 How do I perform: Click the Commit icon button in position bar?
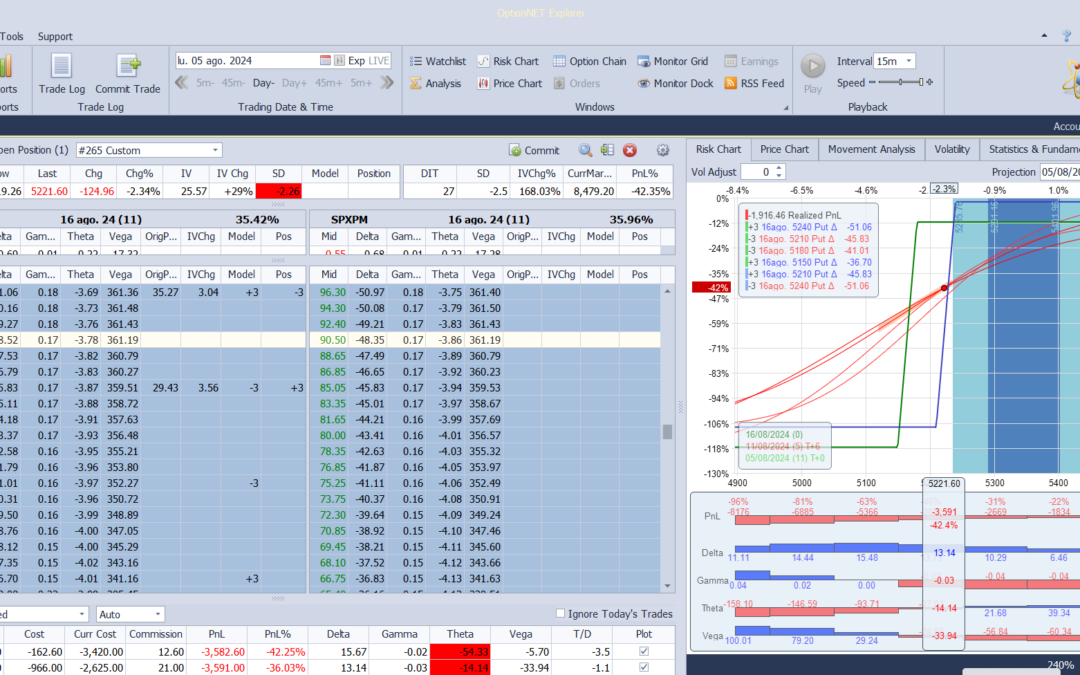[534, 150]
